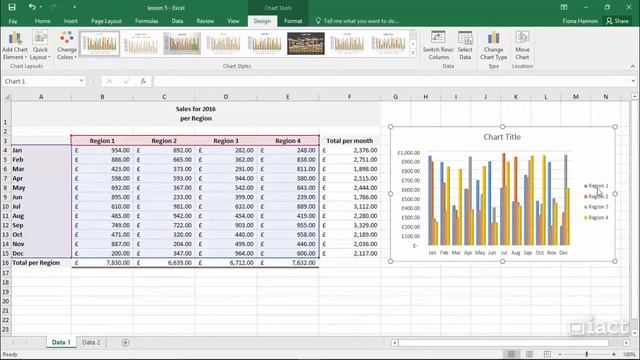Click zoom out minus button

tap(560, 354)
